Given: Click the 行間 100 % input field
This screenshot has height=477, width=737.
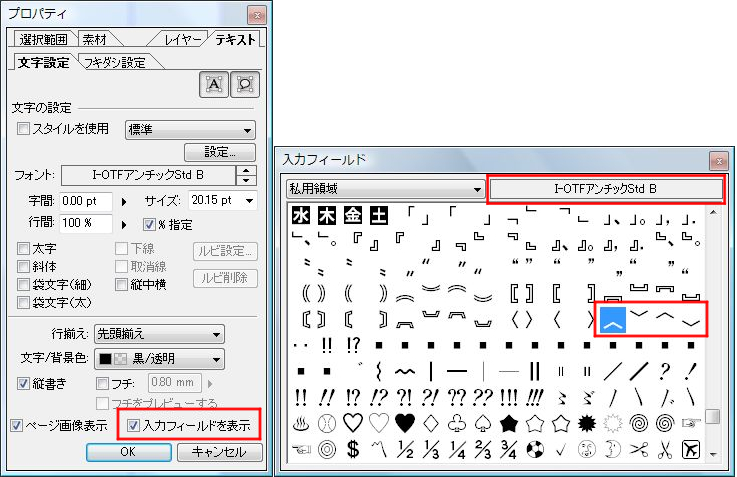Looking at the screenshot, I should pyautogui.click(x=86, y=223).
